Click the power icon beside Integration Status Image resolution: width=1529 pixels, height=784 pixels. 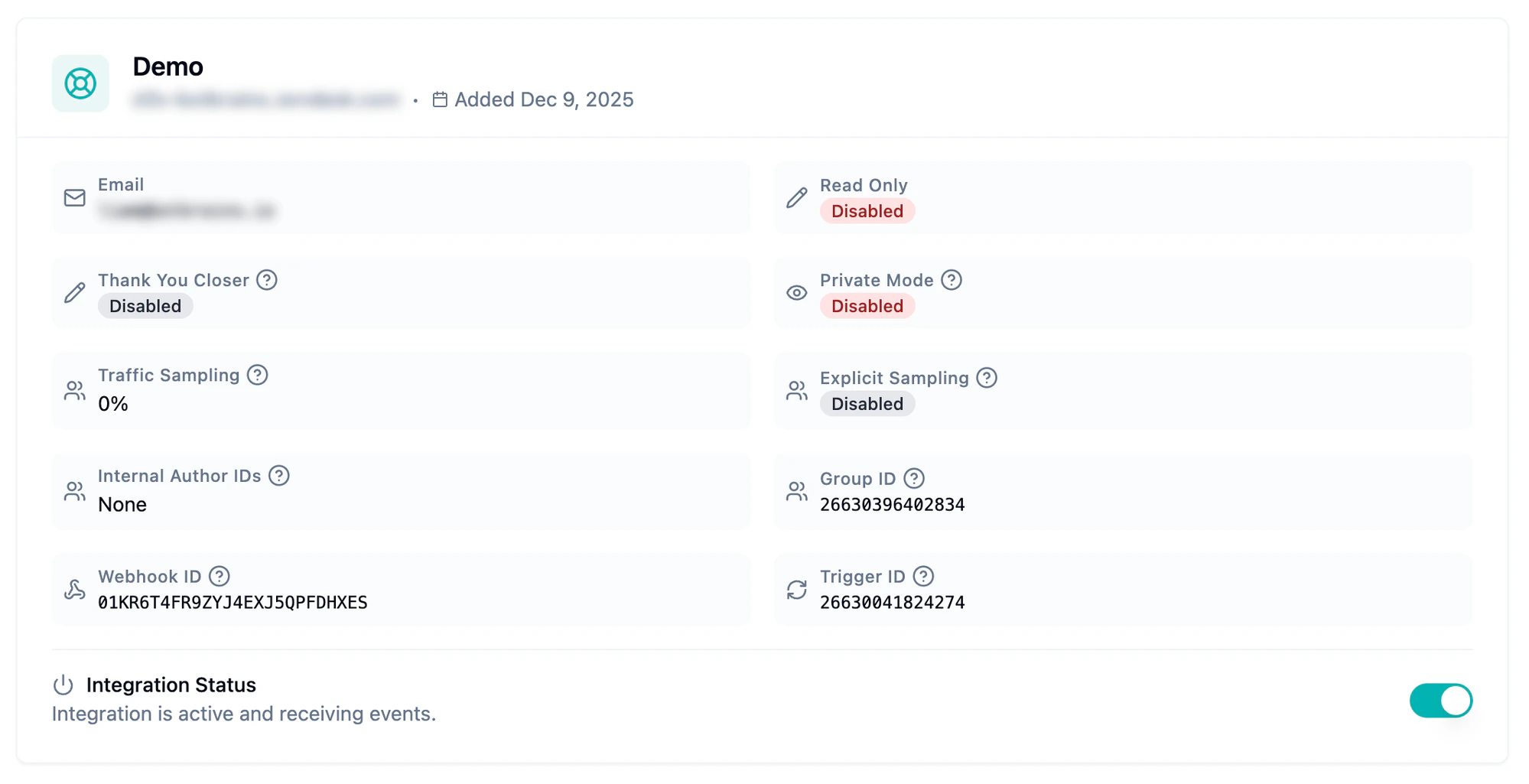coord(63,685)
